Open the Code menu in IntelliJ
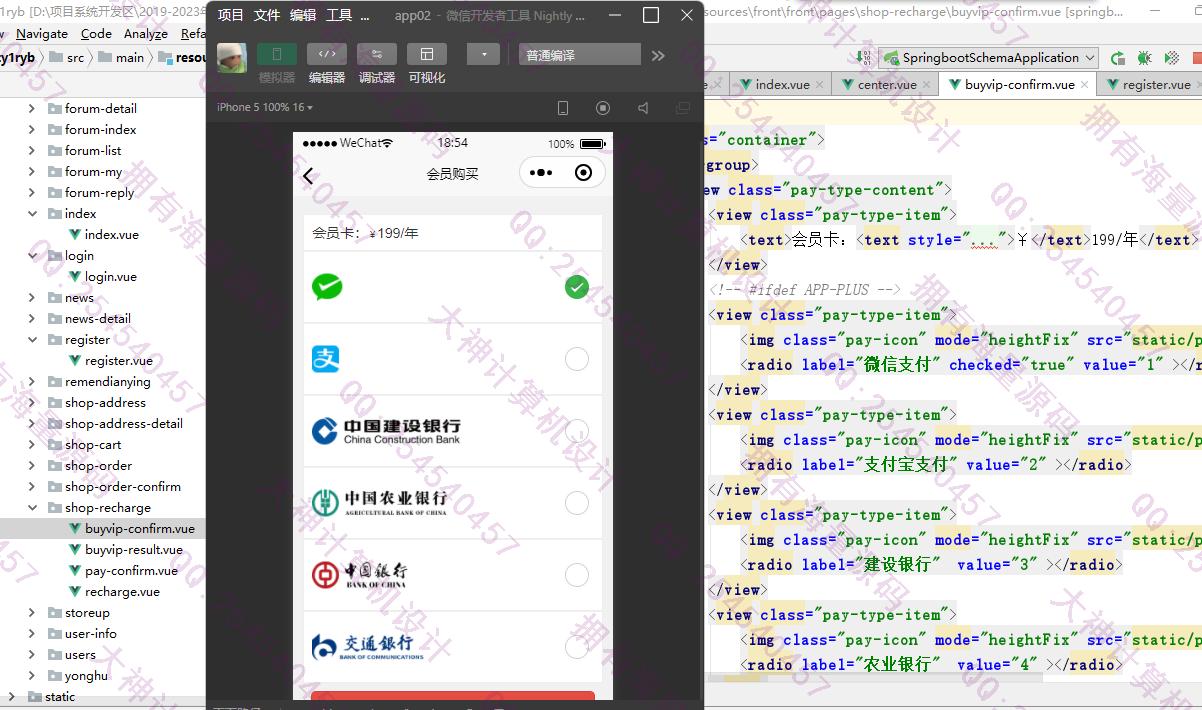Screen dimensions: 1202x710 click(x=96, y=33)
